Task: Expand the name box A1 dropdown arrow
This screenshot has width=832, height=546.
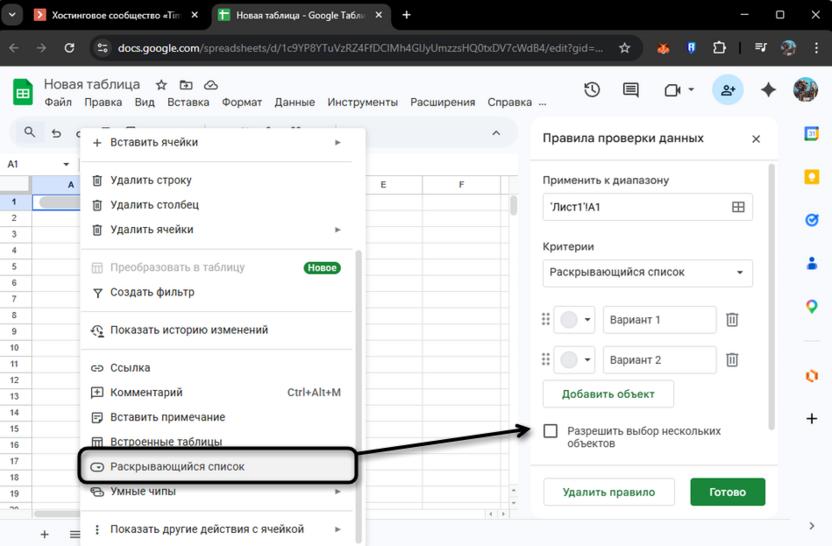Action: coord(66,164)
